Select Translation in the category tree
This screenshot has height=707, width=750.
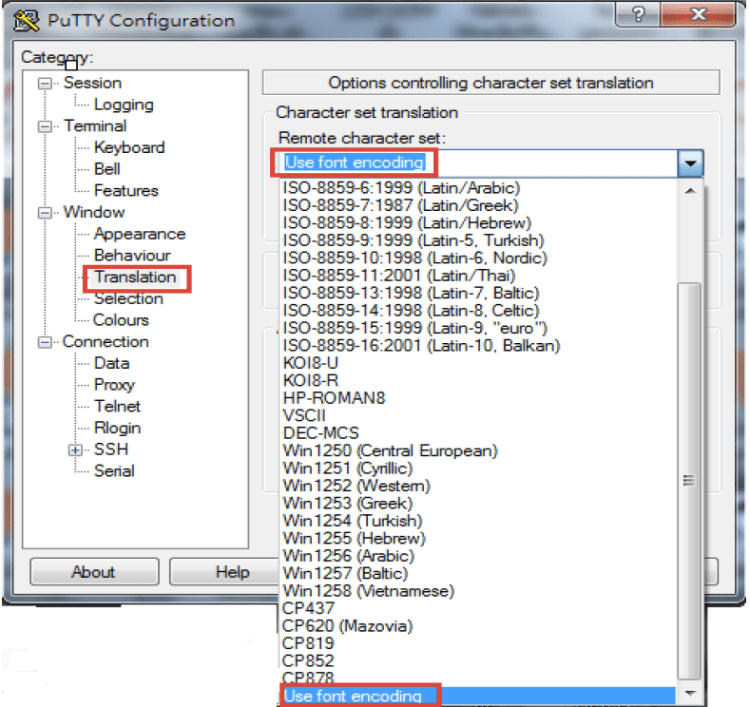[135, 277]
